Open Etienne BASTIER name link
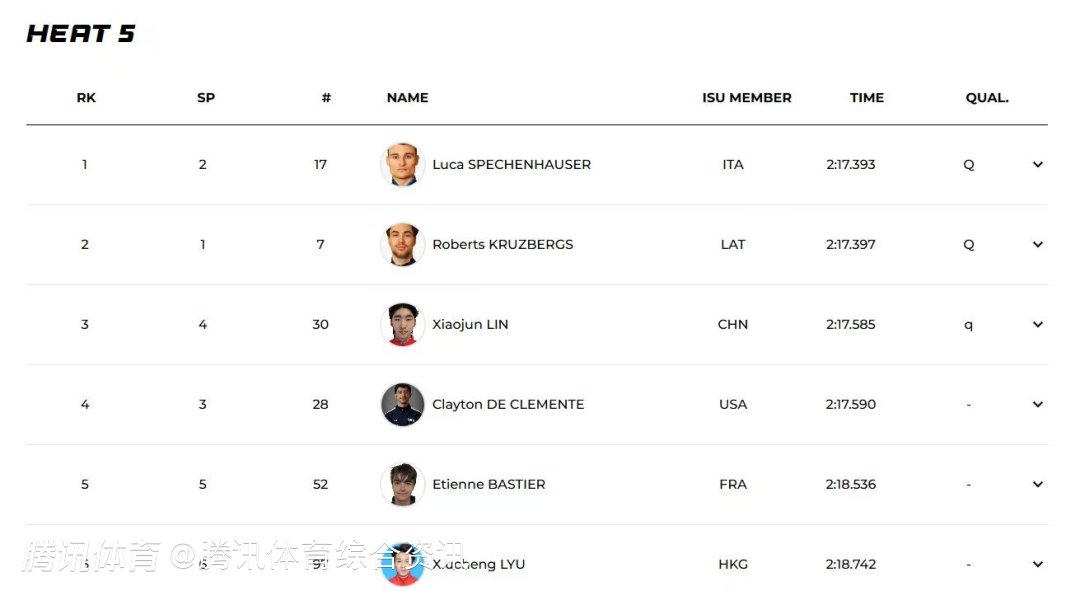 tap(488, 484)
